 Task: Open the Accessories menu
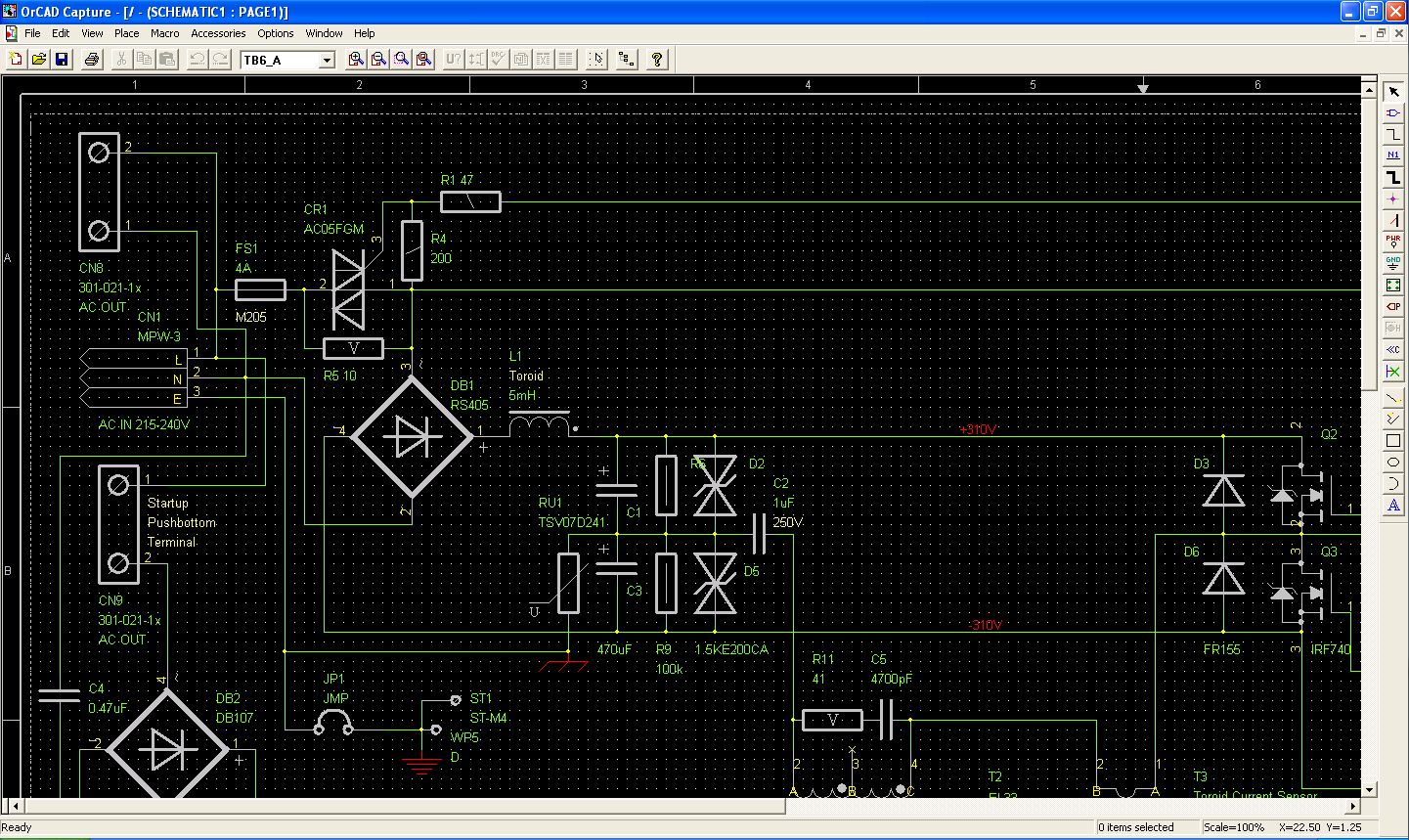(x=218, y=33)
